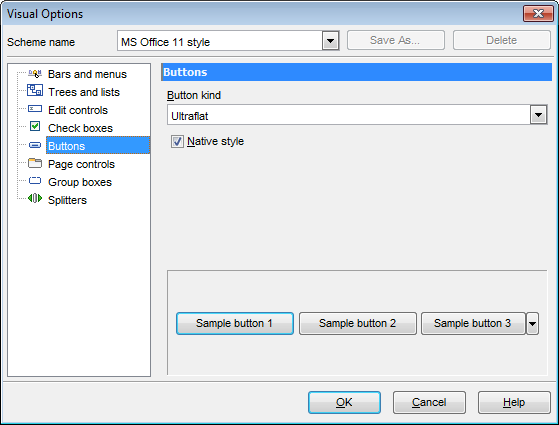Image resolution: width=559 pixels, height=425 pixels.
Task: Click the Scheme name label
Action: (41, 42)
